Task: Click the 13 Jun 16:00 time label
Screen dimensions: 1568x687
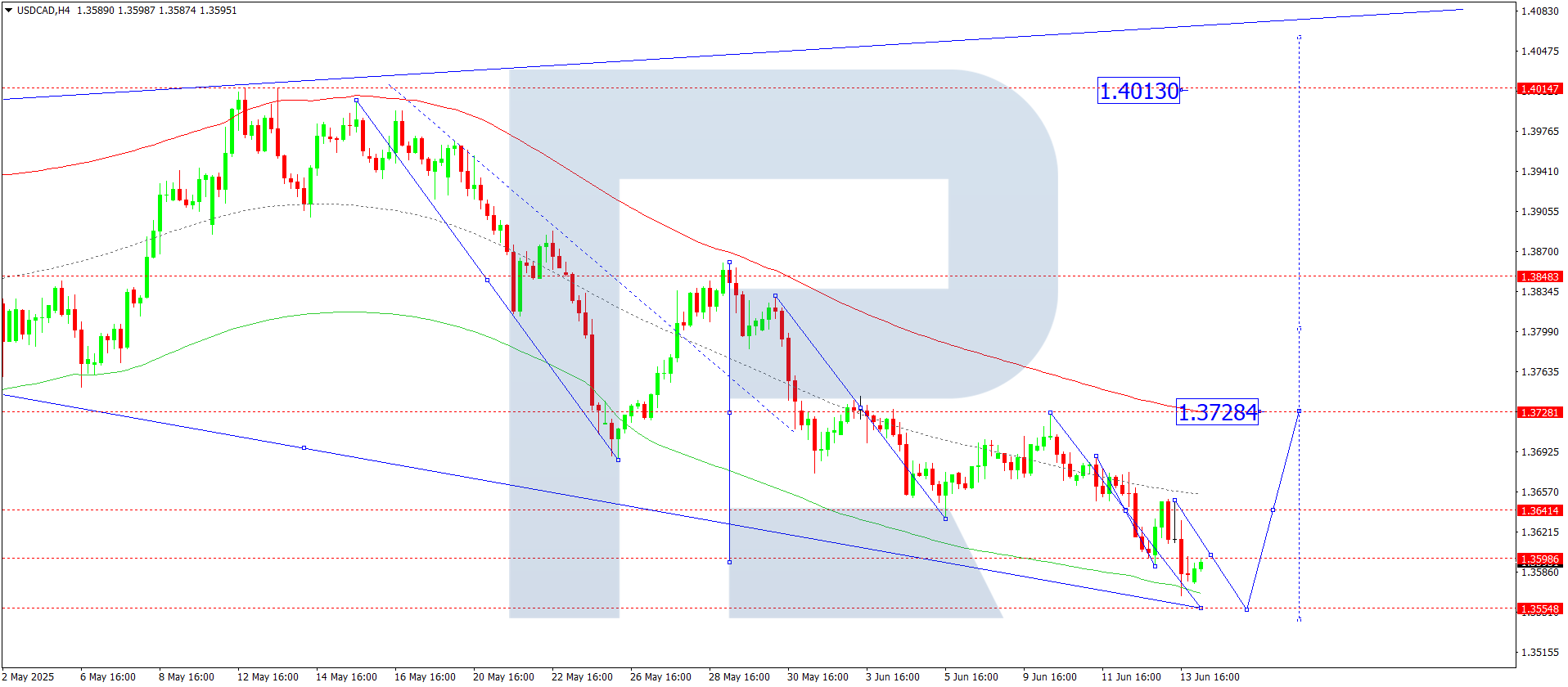Action: (x=1210, y=676)
